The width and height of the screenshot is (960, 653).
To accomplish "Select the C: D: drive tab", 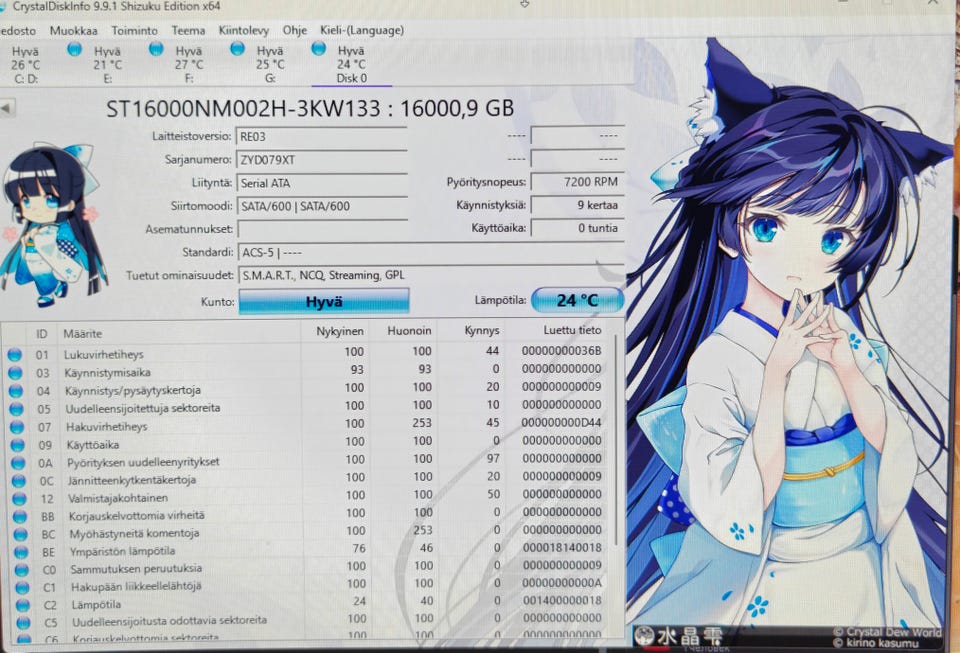I will click(x=25, y=64).
